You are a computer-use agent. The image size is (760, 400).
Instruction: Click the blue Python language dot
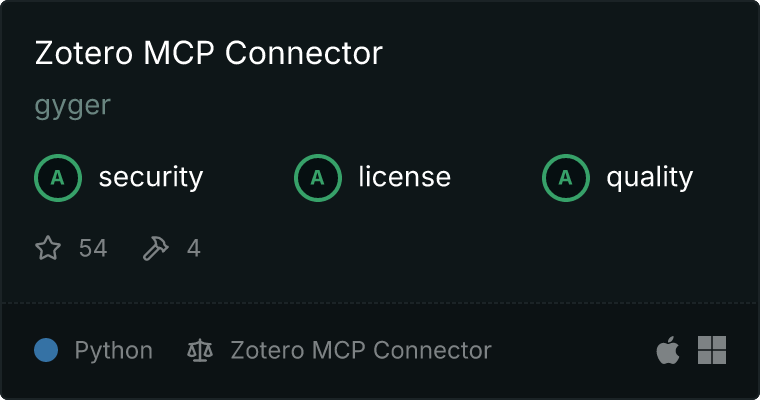(46, 350)
